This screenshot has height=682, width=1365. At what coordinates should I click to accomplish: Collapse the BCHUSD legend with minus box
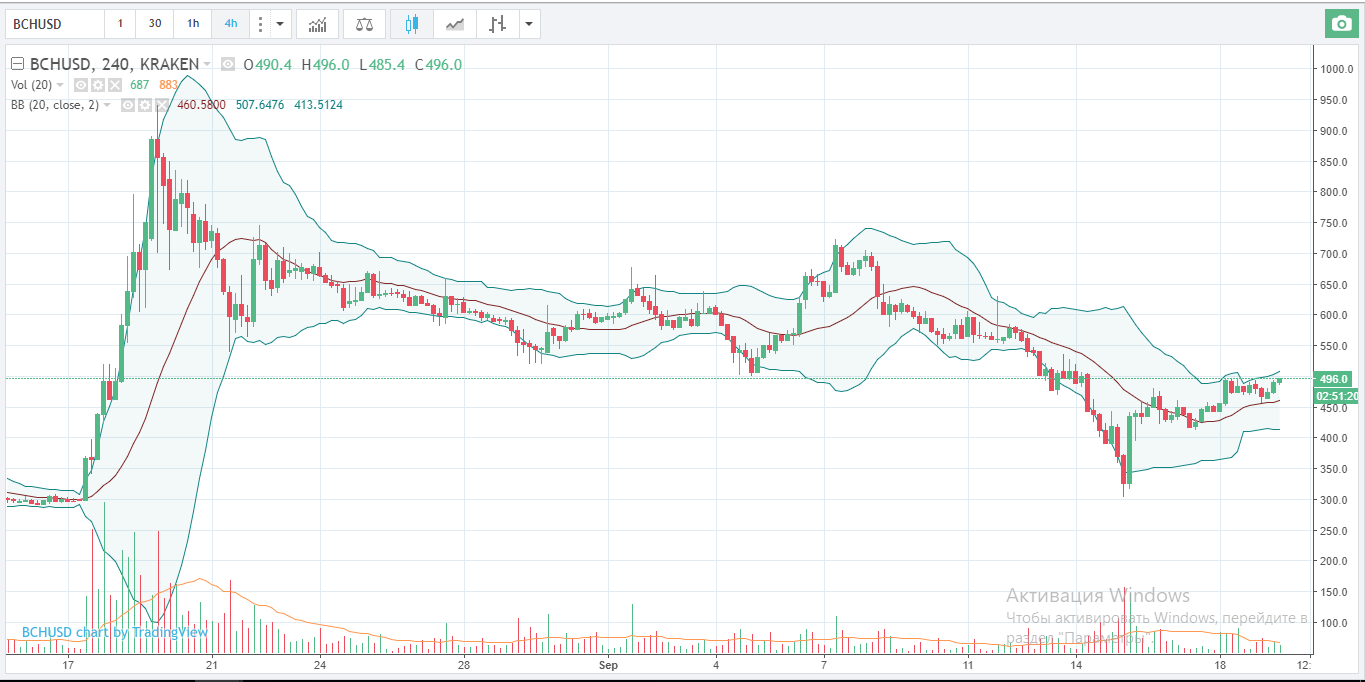(x=17, y=65)
